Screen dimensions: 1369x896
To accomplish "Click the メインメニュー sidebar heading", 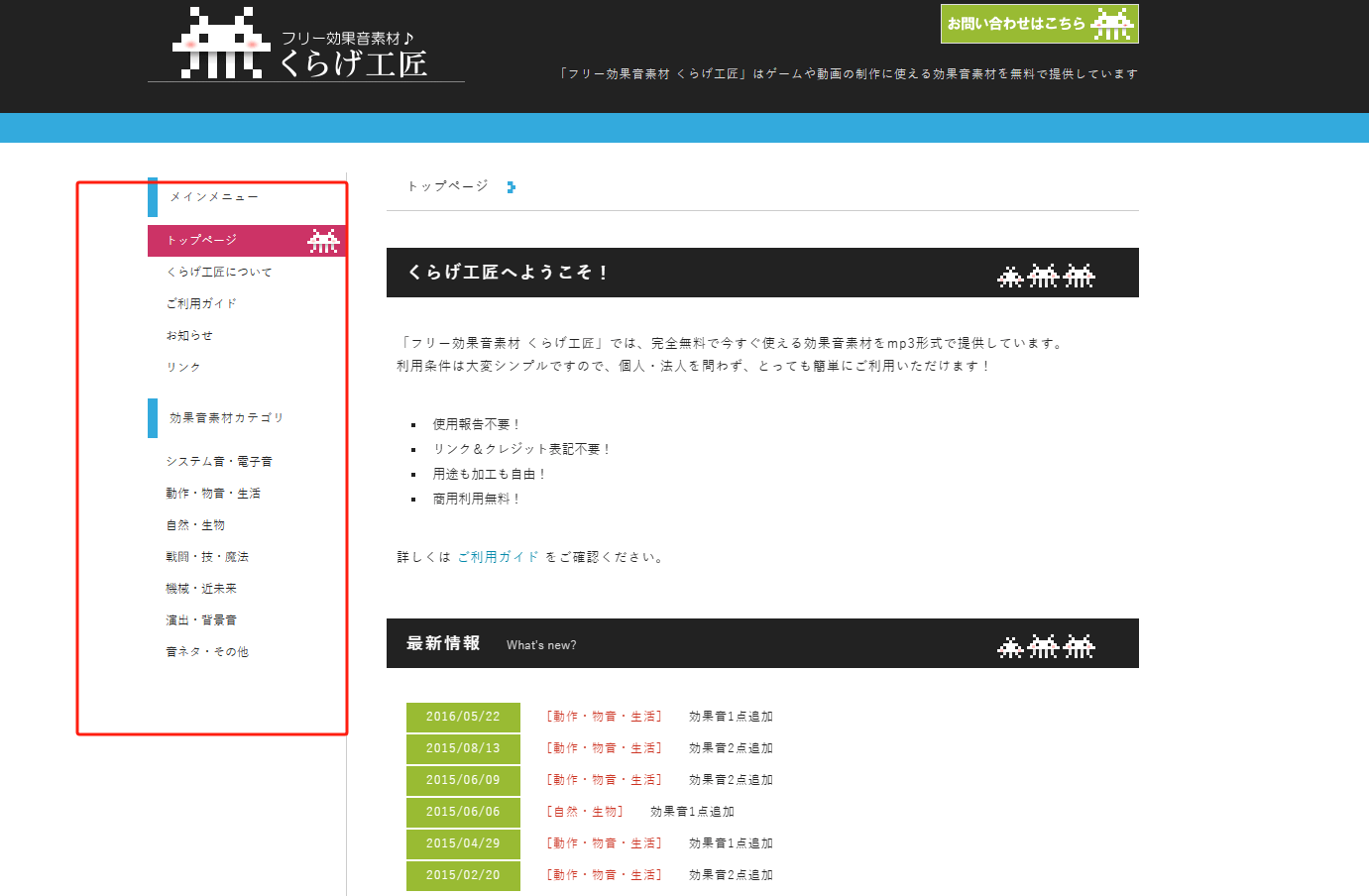I will tap(213, 197).
